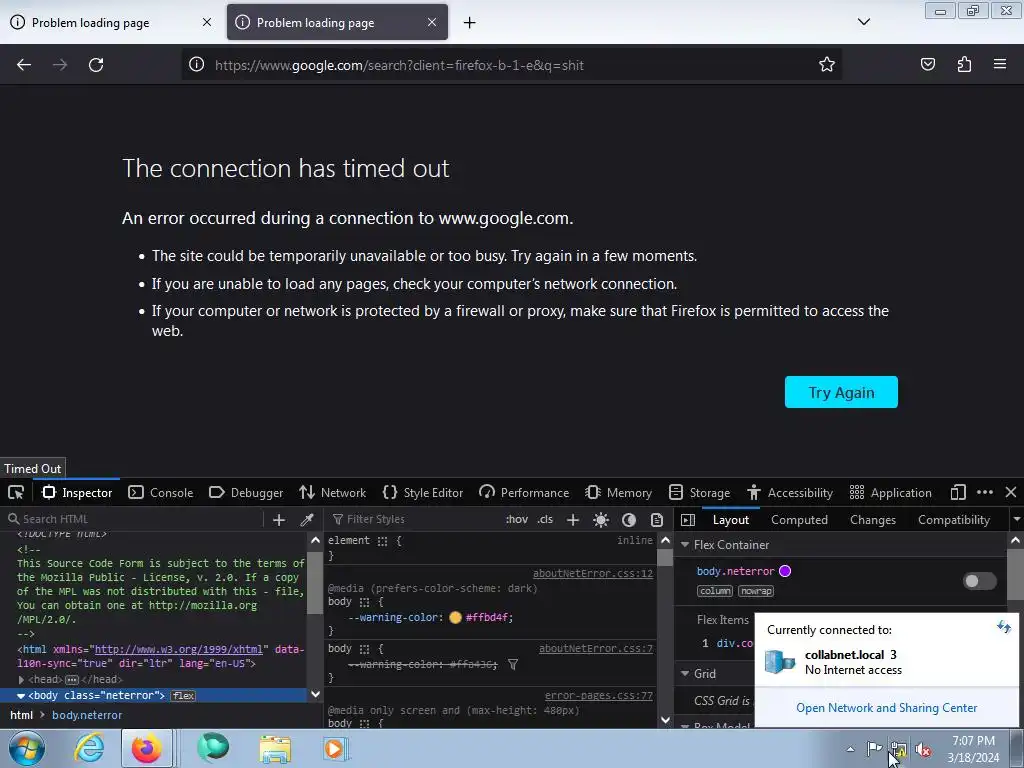Open the Pocket save icon
This screenshot has height=768, width=1024.
pos(928,64)
